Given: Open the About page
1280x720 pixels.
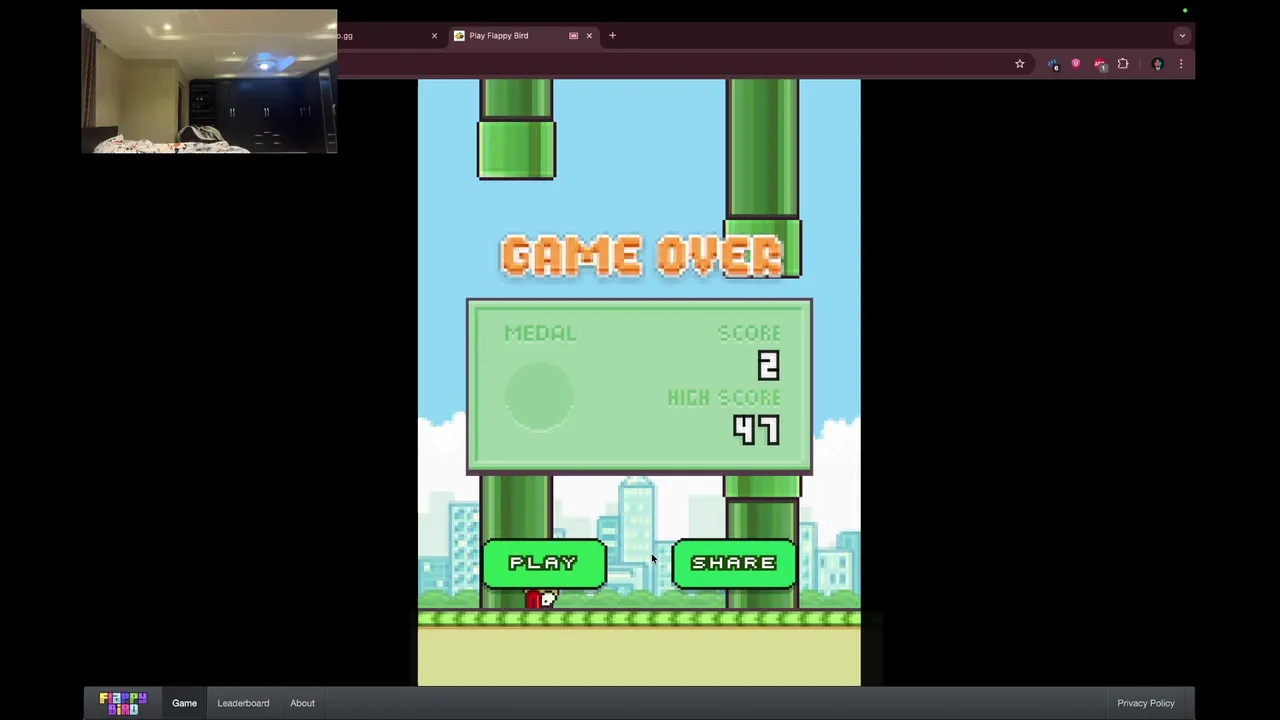Looking at the screenshot, I should tap(302, 703).
